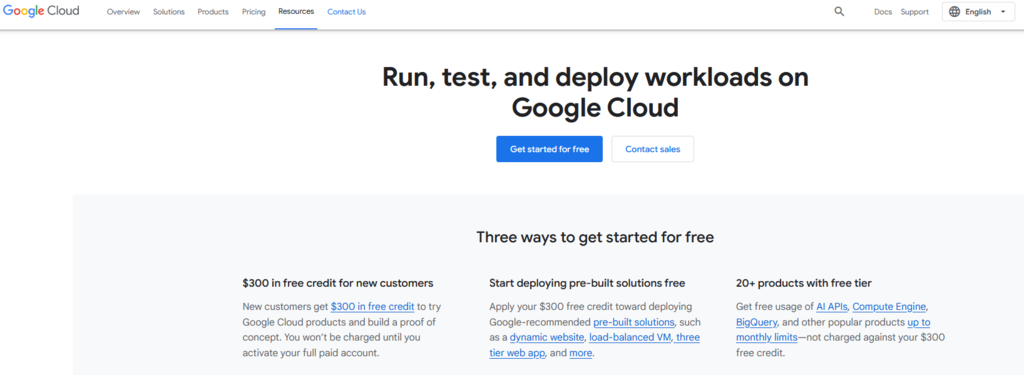
Task: Open the AI APIs link
Action: (831, 306)
